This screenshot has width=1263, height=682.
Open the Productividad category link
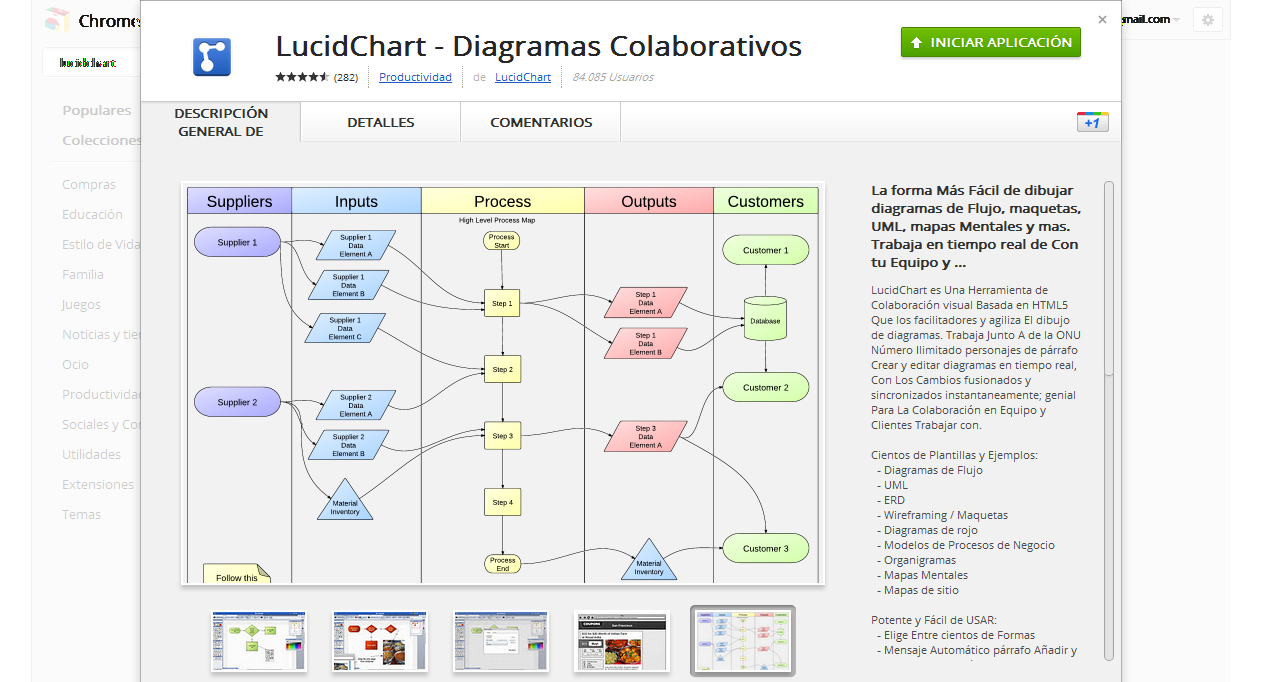tap(415, 77)
